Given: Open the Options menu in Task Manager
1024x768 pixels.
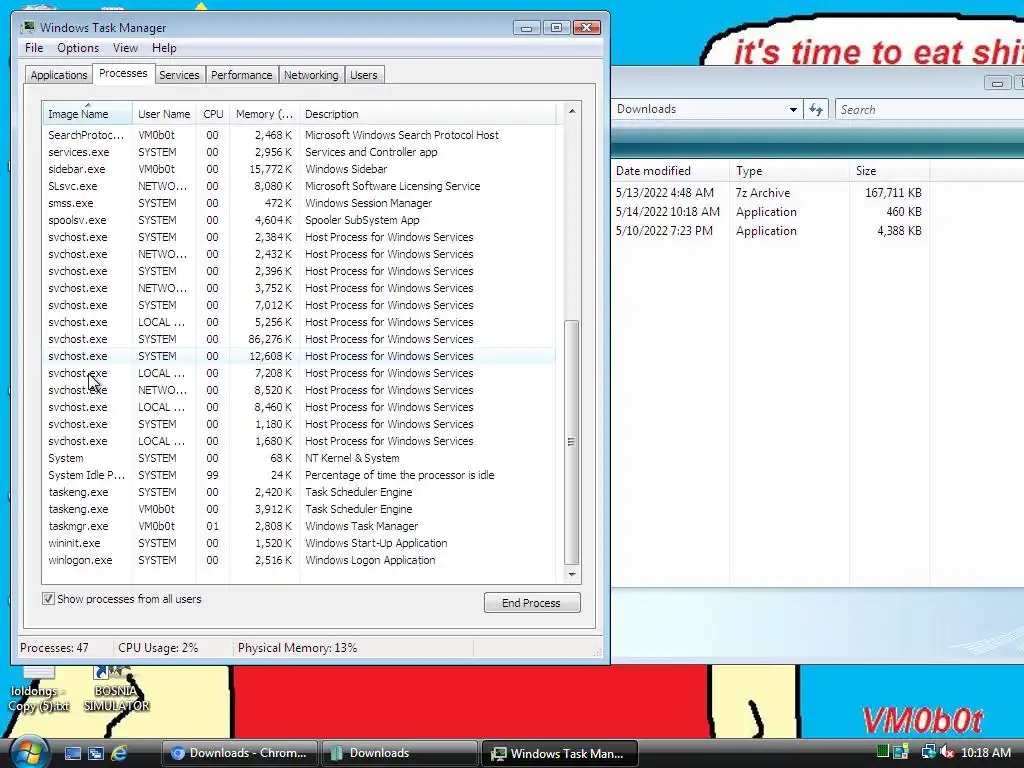Looking at the screenshot, I should [x=78, y=48].
